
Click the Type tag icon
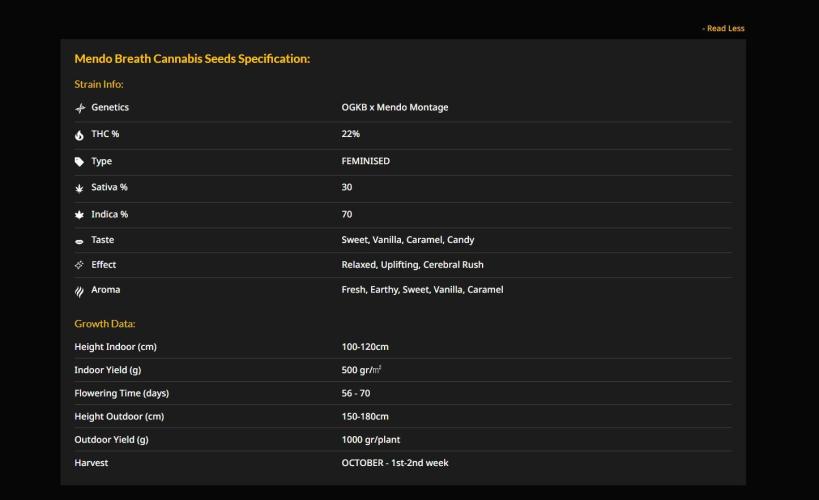click(x=80, y=161)
